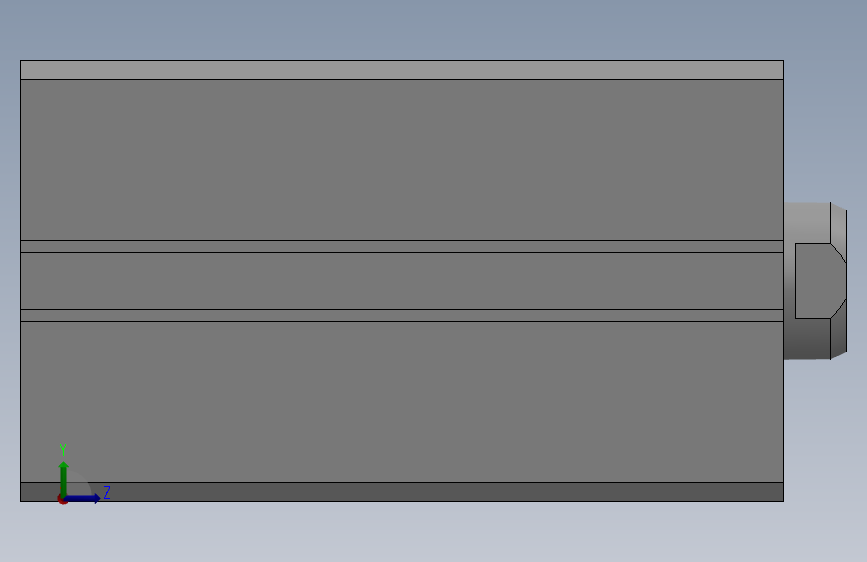Click the blue Z label beside the triad

point(107,492)
